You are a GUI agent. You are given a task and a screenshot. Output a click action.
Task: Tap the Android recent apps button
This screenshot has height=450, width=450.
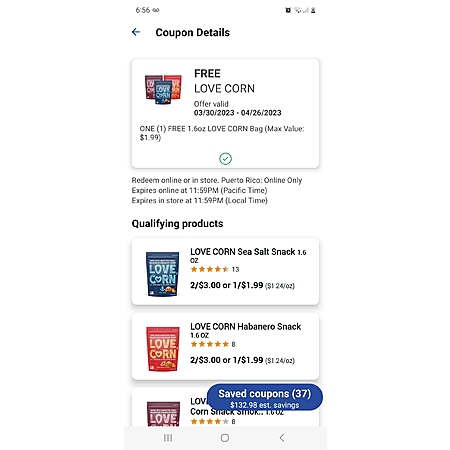pos(168,438)
